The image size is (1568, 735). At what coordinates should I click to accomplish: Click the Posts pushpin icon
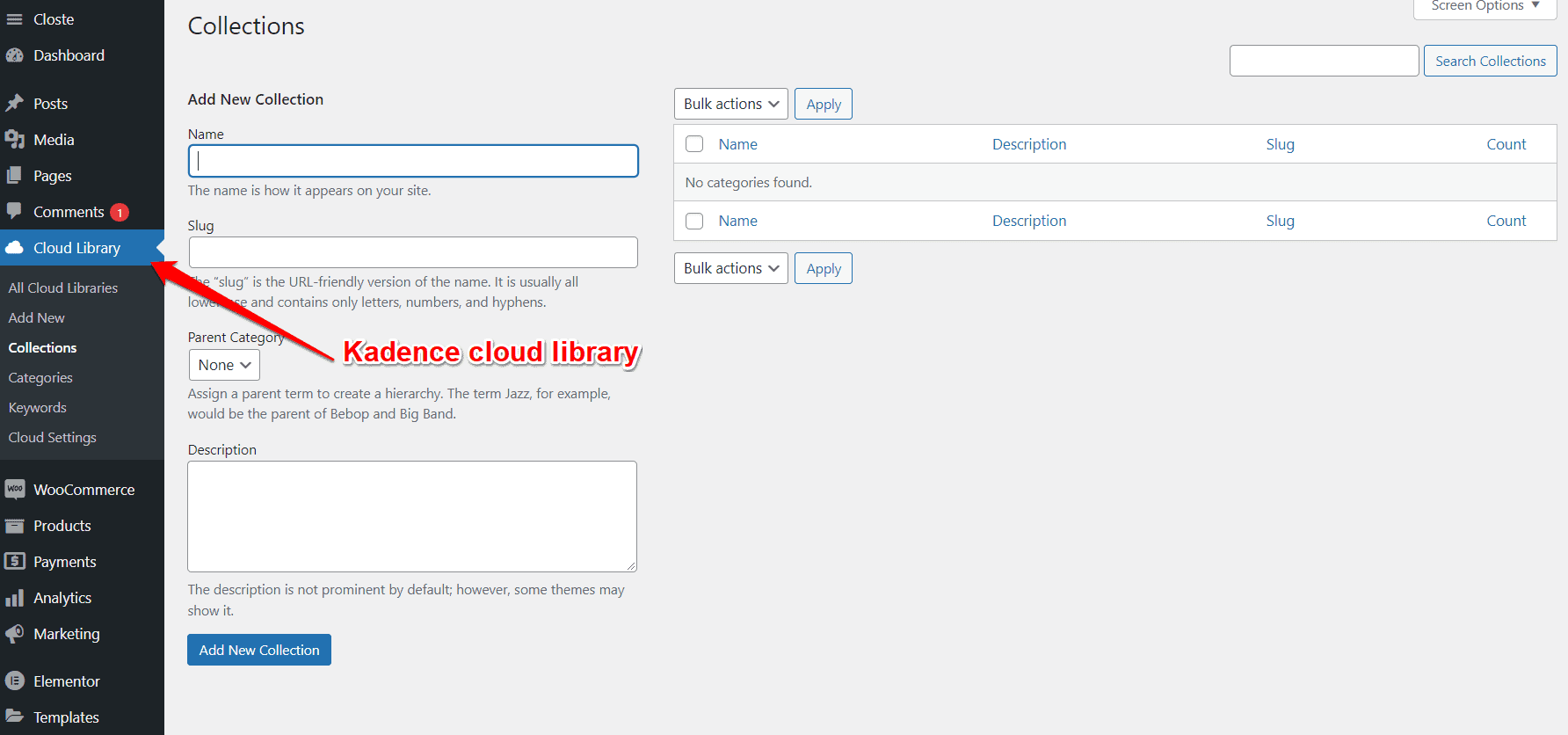(15, 104)
